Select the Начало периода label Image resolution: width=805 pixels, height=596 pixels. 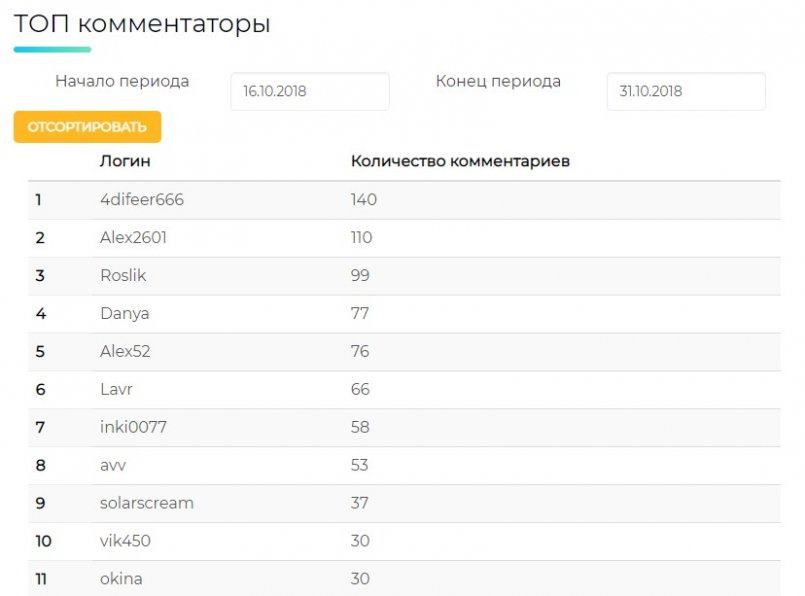pos(122,81)
